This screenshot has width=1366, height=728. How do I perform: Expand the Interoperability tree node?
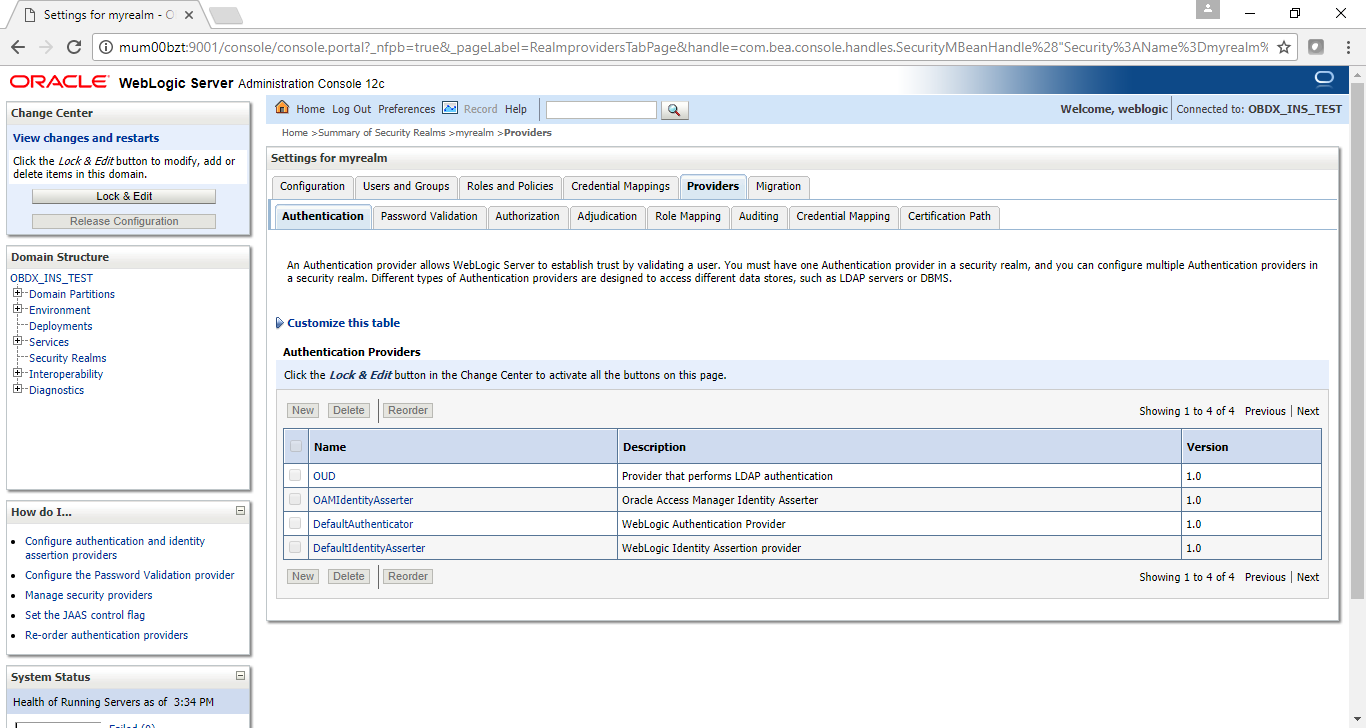coord(18,374)
